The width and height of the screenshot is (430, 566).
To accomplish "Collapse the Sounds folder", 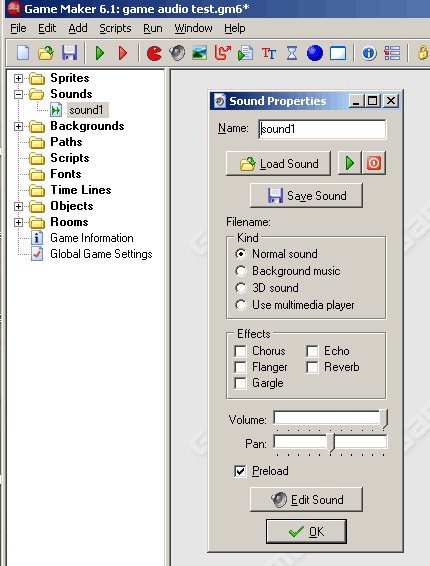I will tap(18, 94).
